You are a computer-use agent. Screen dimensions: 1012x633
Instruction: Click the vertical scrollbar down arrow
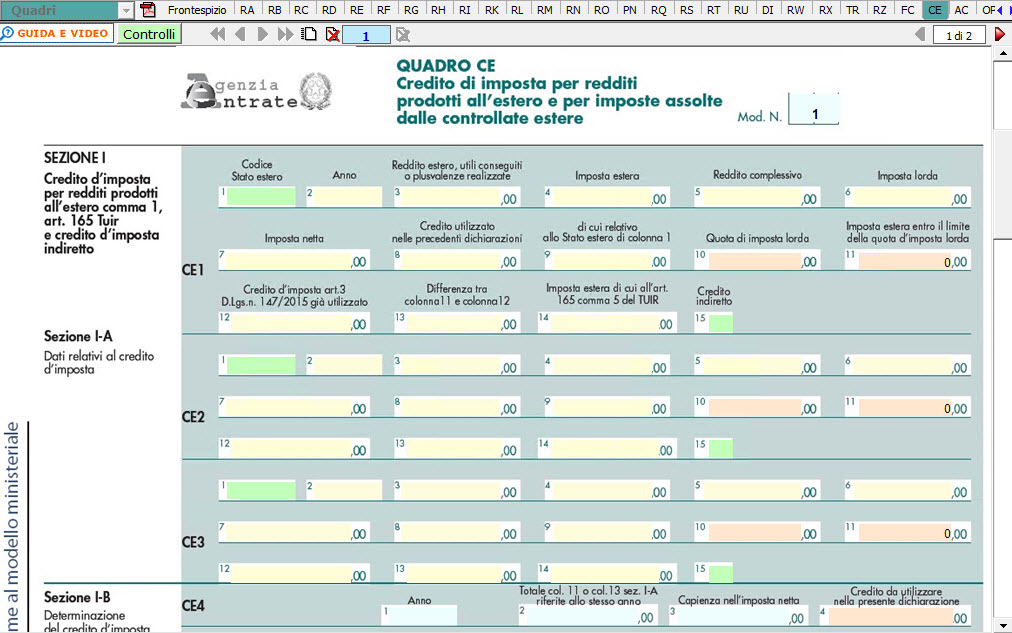1003,625
